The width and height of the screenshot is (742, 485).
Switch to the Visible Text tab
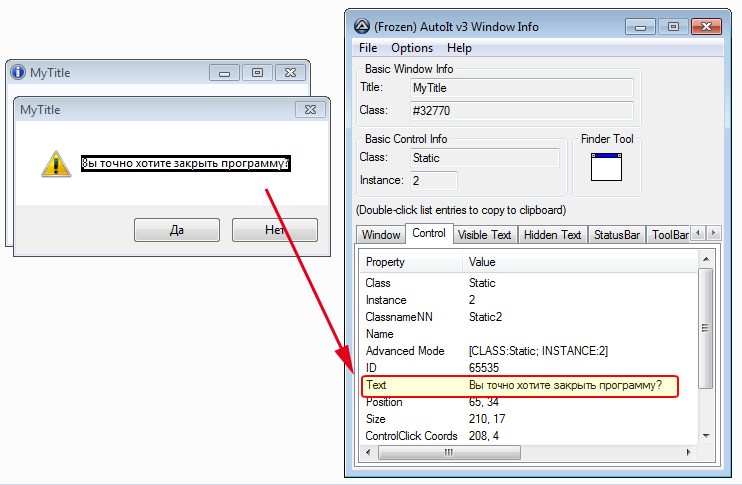[485, 235]
